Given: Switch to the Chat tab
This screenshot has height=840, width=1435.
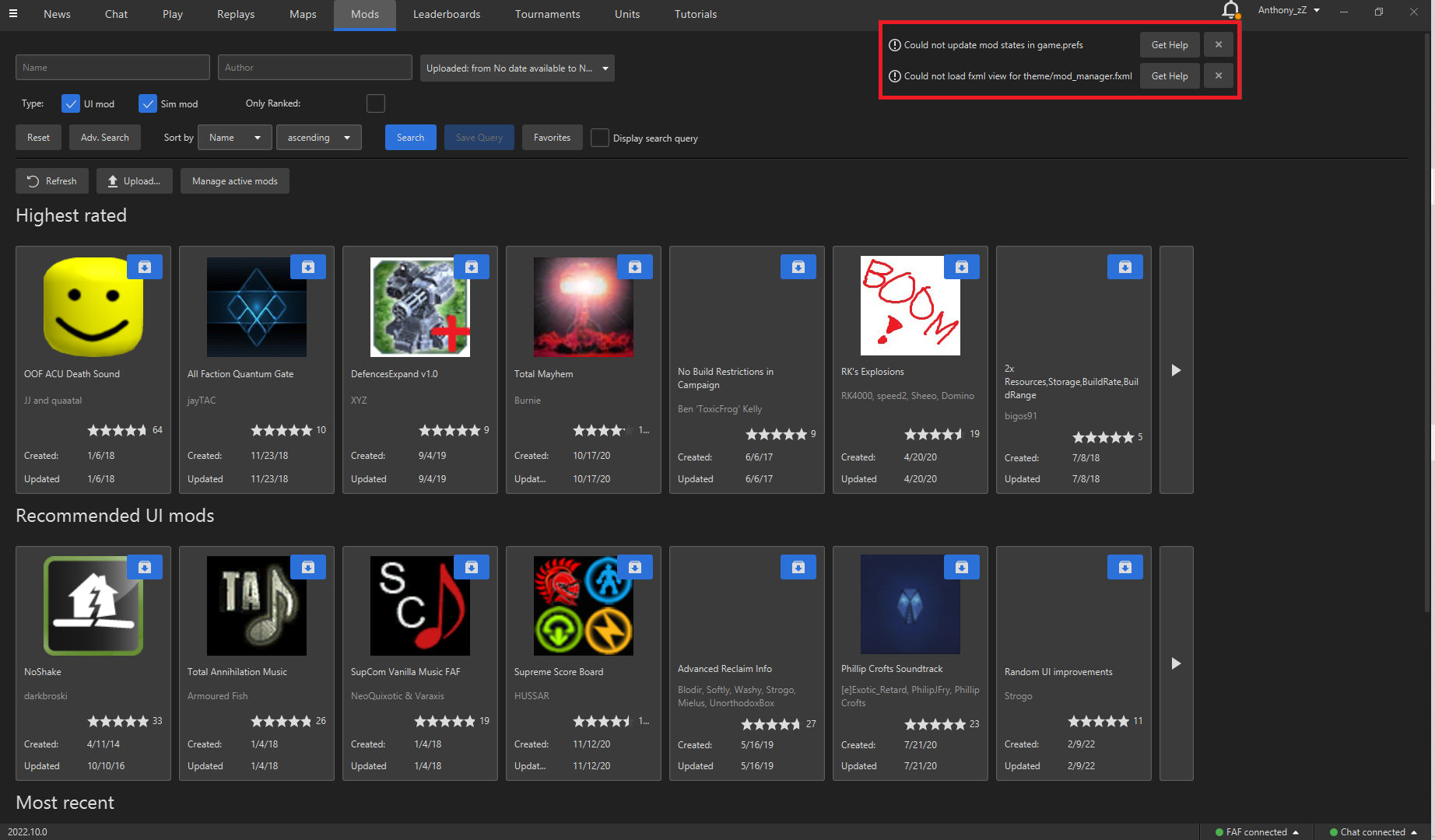Looking at the screenshot, I should (x=116, y=14).
